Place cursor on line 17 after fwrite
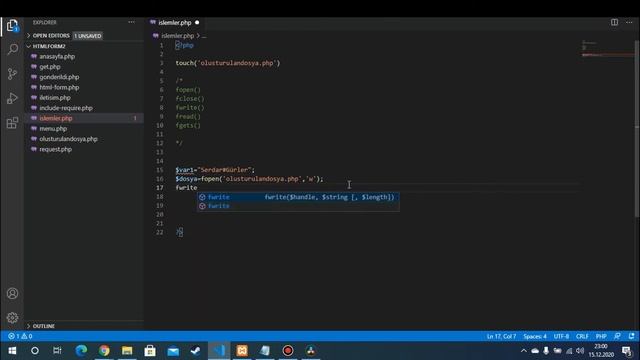The width and height of the screenshot is (640, 360). coord(198,188)
